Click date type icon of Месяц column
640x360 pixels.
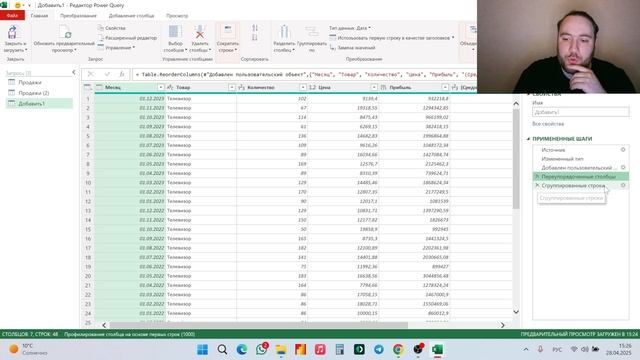[x=99, y=87]
